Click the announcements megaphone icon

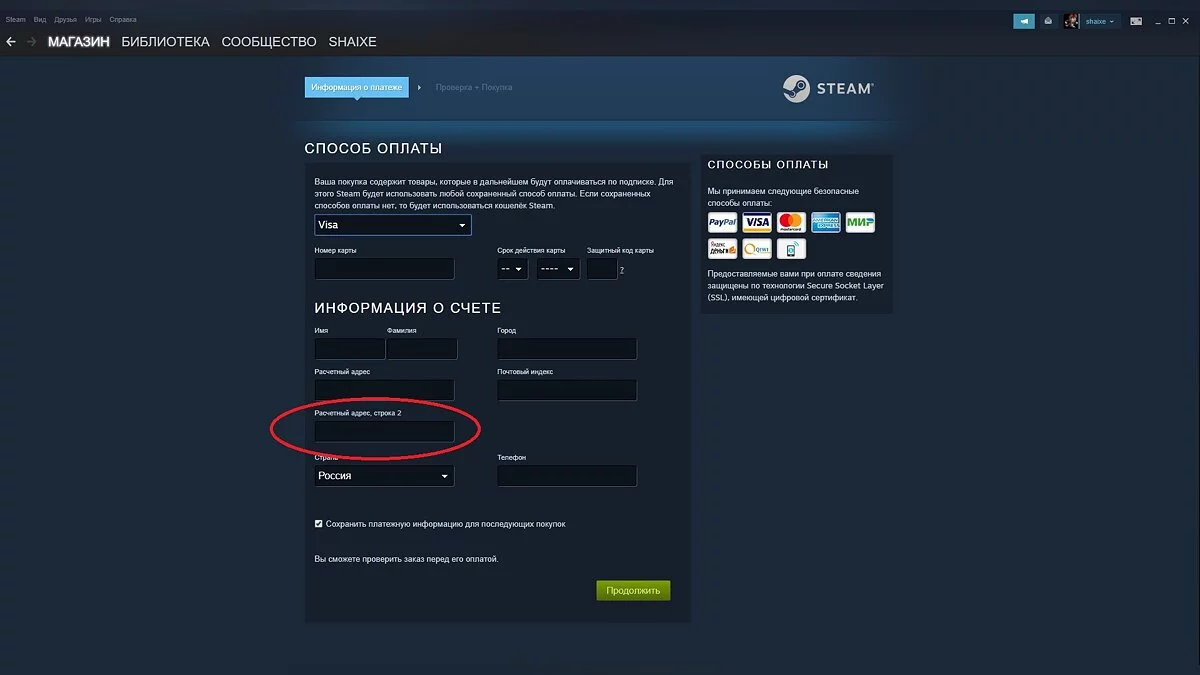1023,20
